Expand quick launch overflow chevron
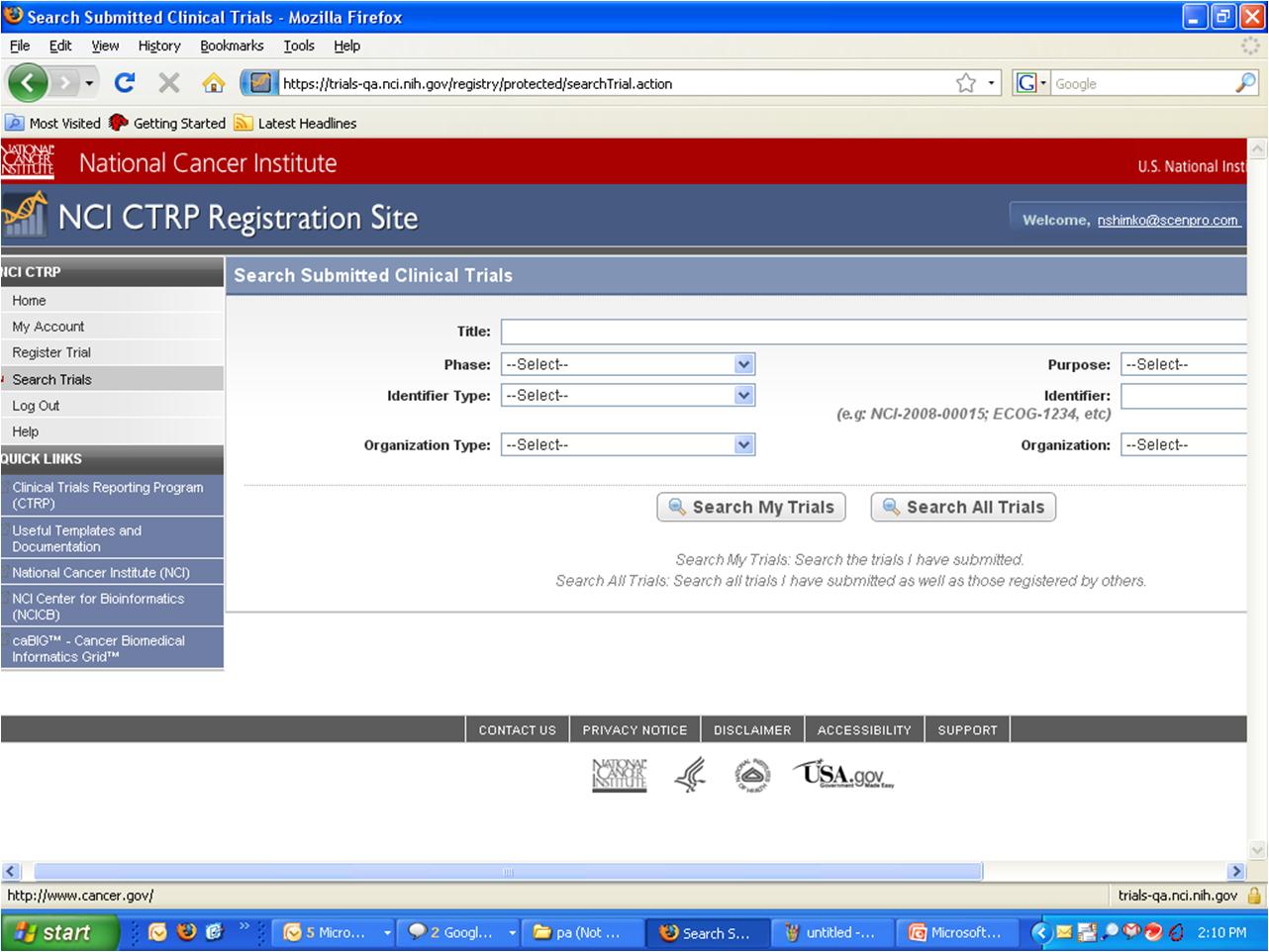The width and height of the screenshot is (1269, 952). tap(244, 928)
